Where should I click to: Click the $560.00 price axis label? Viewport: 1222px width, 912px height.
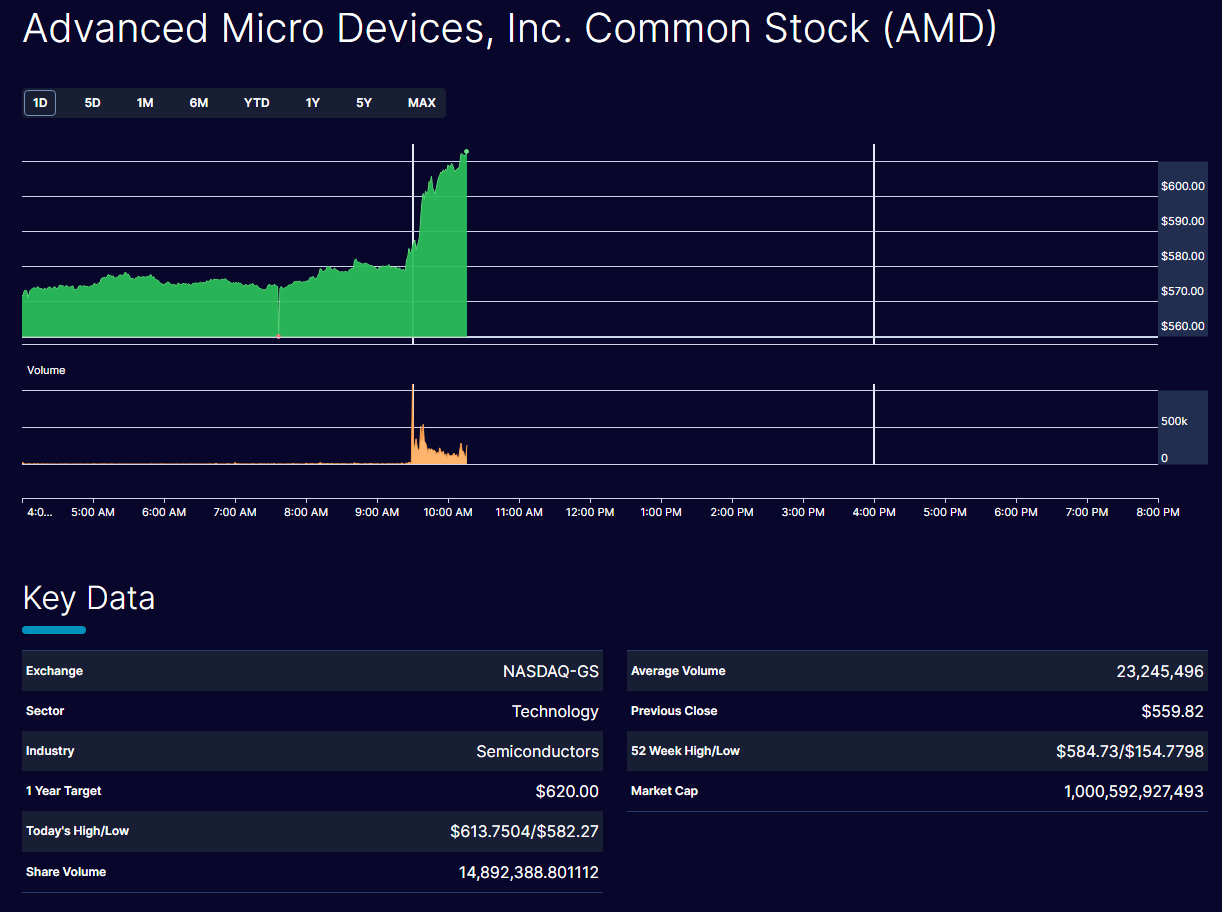(x=1183, y=326)
